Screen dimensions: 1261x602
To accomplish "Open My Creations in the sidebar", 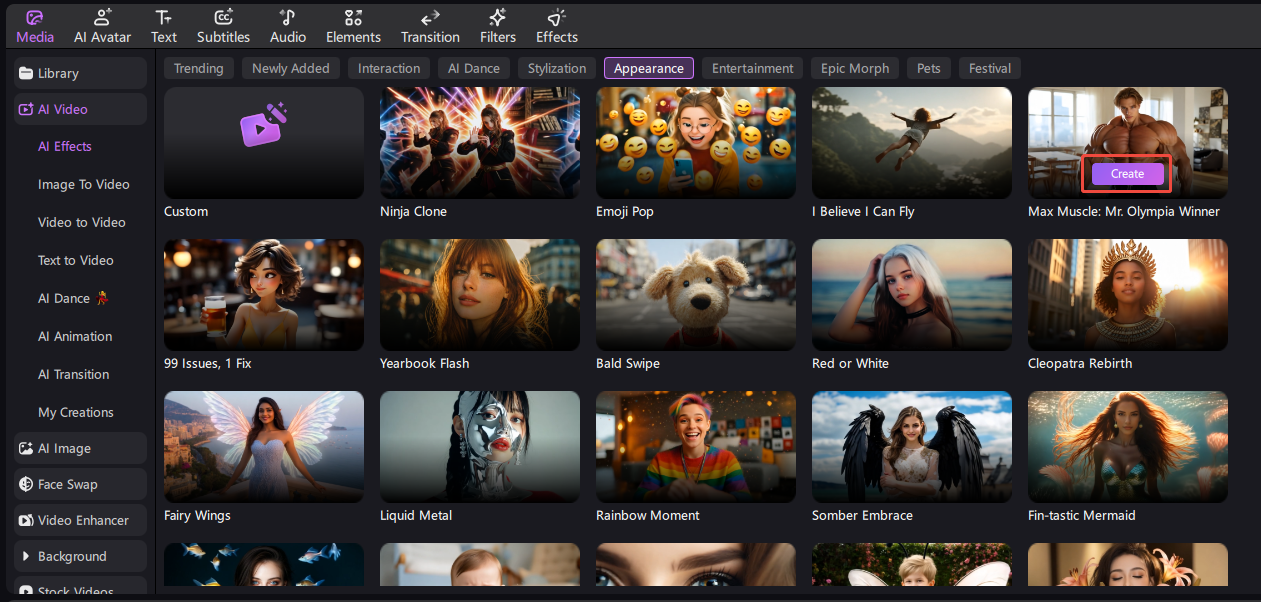I will (x=76, y=412).
